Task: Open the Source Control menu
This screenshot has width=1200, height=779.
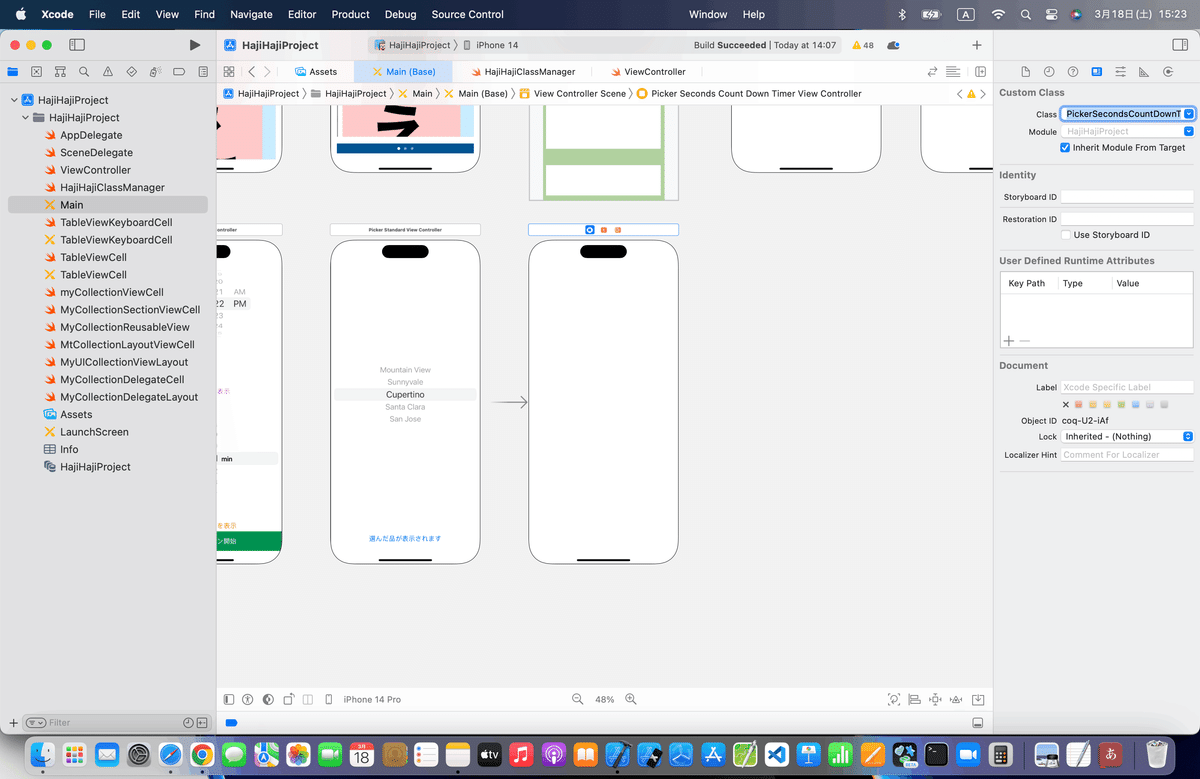Action: tap(467, 14)
